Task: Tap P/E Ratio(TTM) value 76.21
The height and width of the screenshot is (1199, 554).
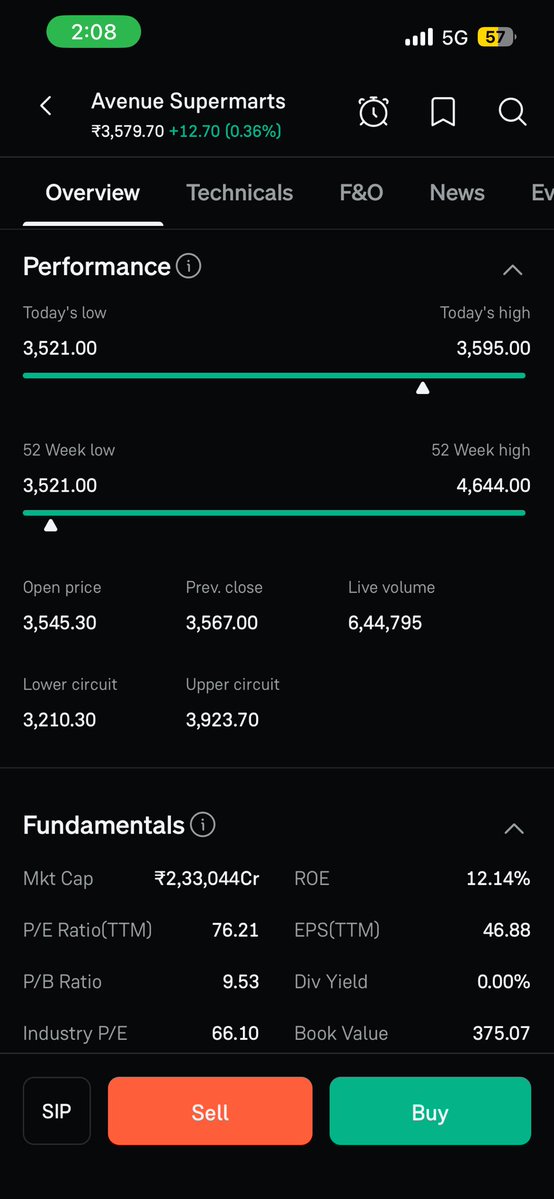Action: point(236,931)
